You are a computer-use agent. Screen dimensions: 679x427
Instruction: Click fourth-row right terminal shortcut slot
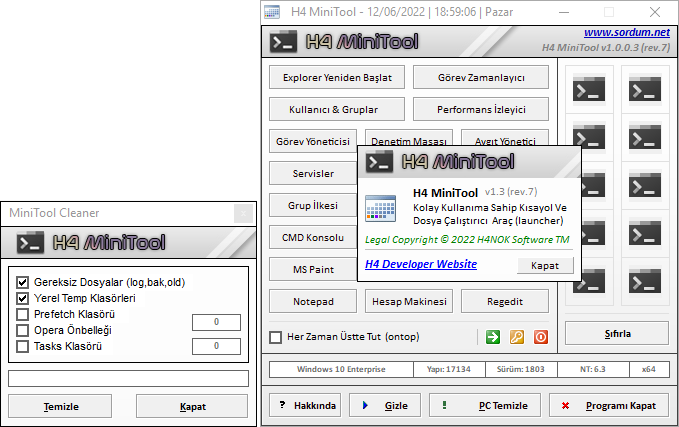tap(645, 233)
